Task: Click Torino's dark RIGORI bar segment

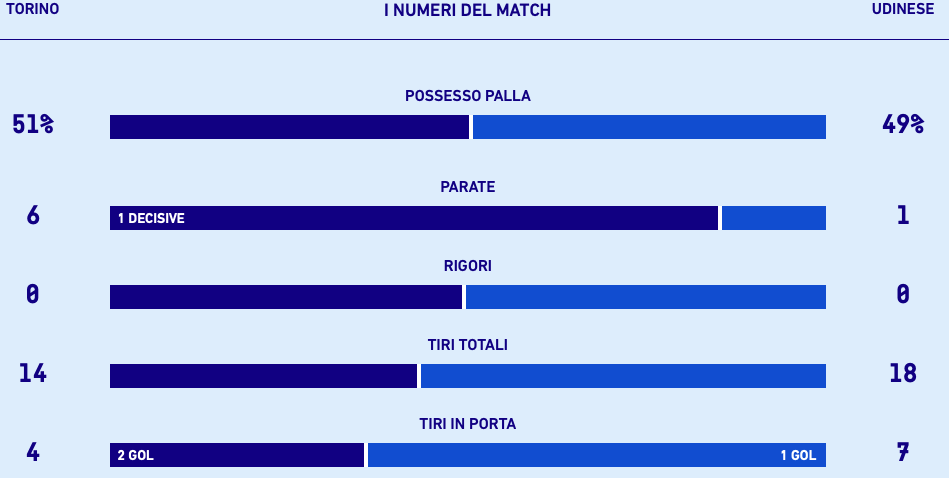Action: coord(286,297)
